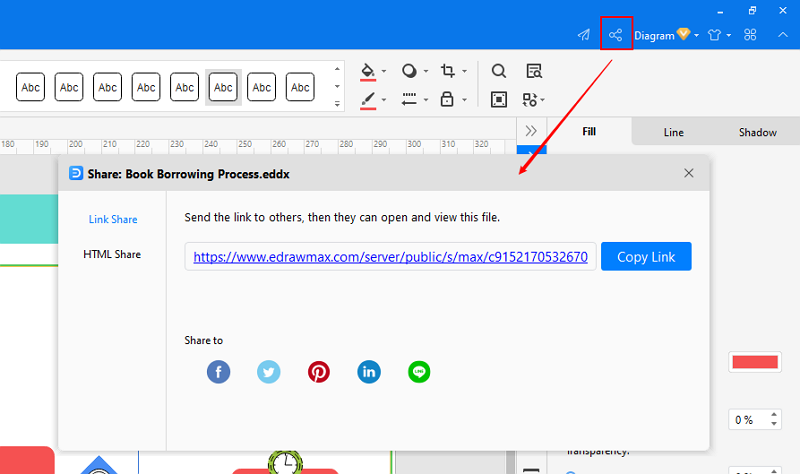Expand the Line color dropdown arrow

coord(384,100)
